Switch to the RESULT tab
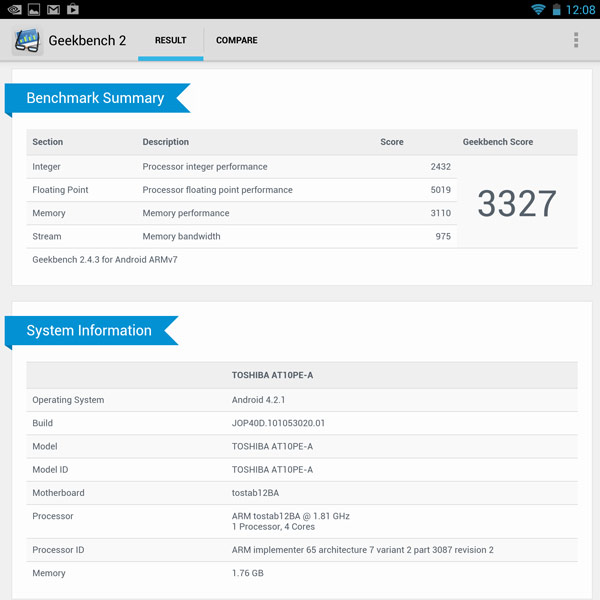Screen dimensions: 600x600 pos(171,41)
